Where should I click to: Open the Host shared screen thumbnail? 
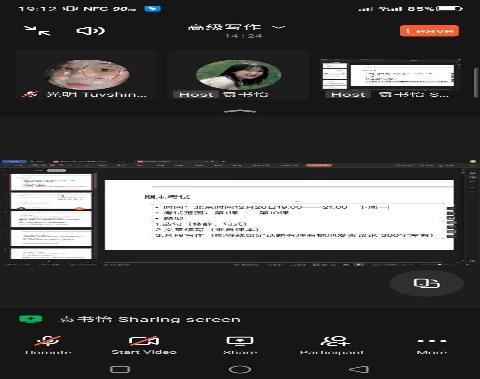(390, 75)
